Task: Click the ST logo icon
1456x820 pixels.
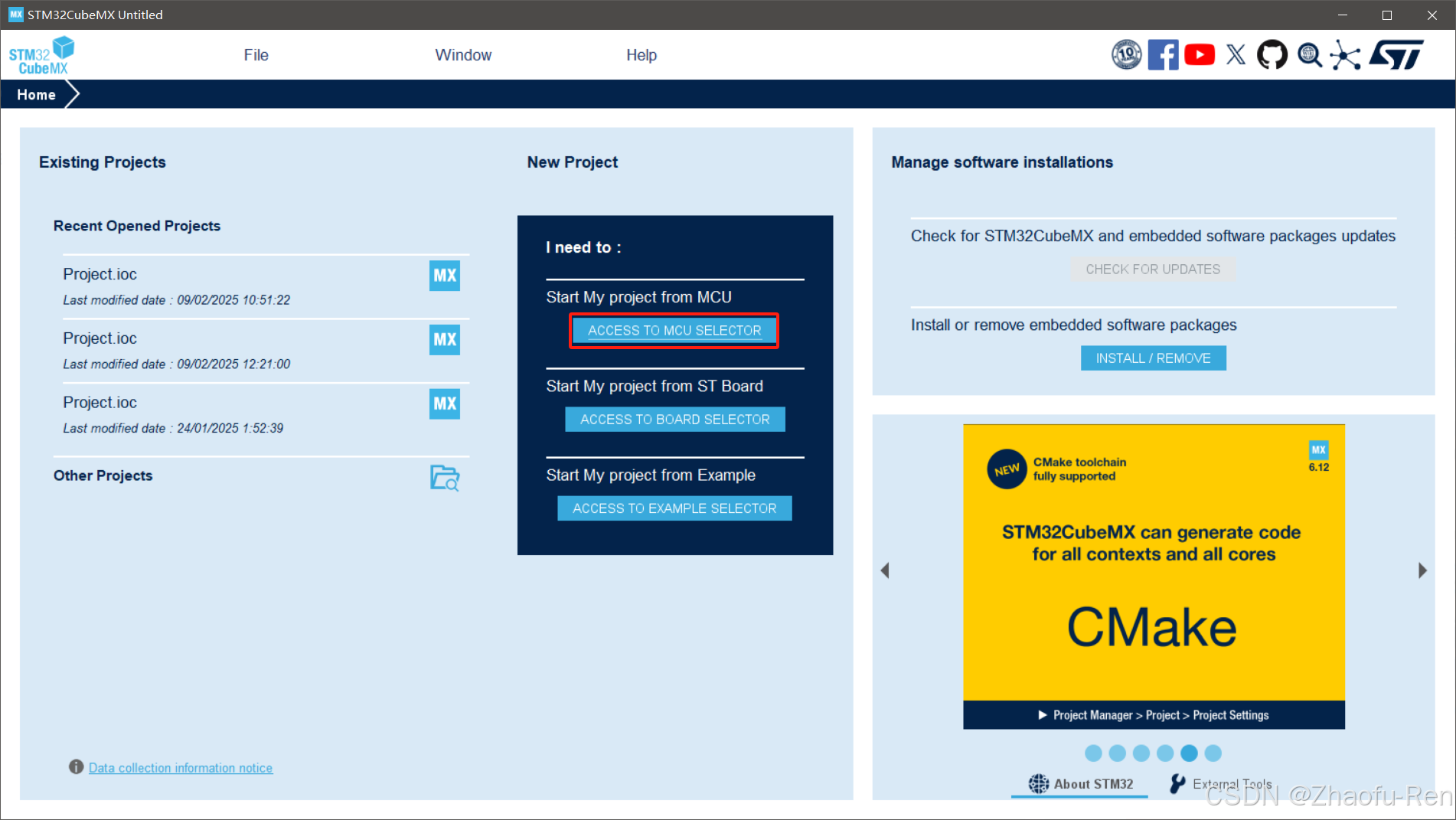Action: pyautogui.click(x=1396, y=55)
